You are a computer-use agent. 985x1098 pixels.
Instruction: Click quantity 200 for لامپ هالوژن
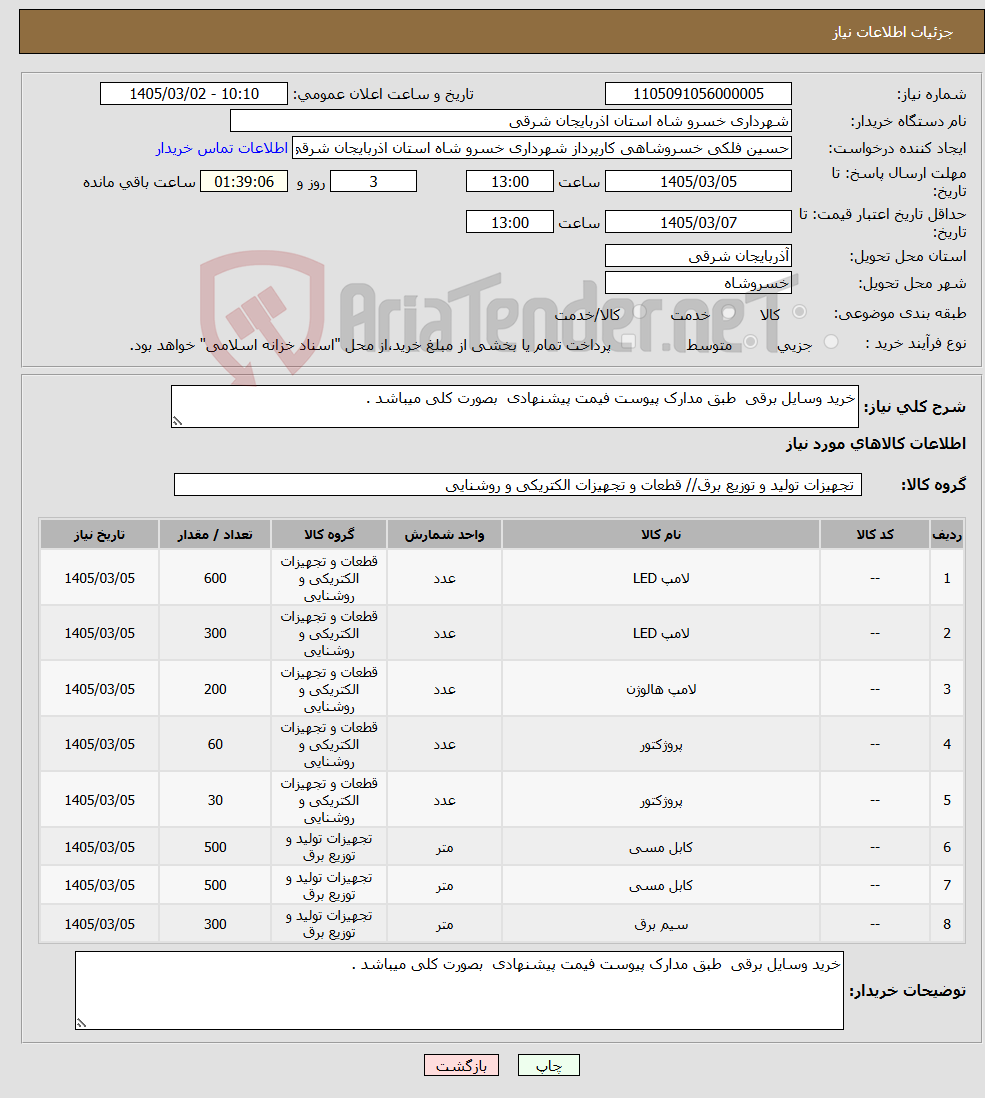click(x=215, y=690)
